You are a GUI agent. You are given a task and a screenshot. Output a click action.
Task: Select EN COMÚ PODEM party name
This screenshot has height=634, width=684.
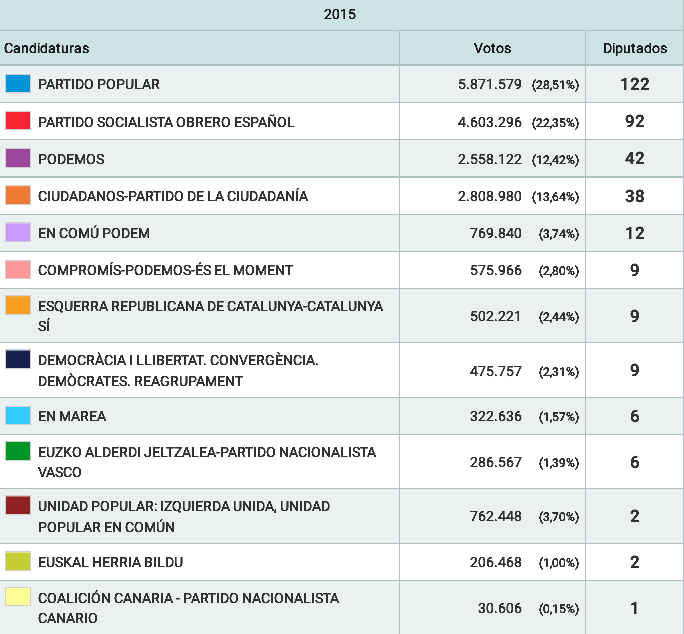94,233
